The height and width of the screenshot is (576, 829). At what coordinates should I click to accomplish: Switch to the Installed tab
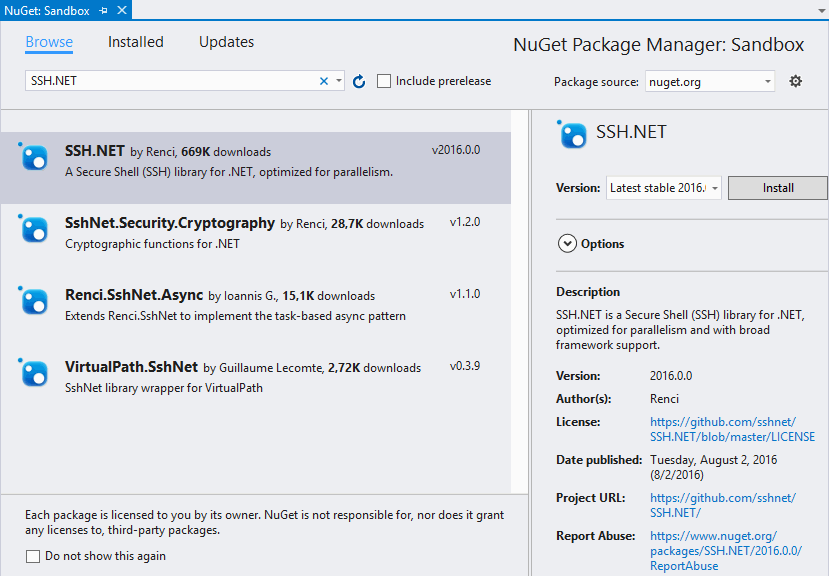coord(135,42)
